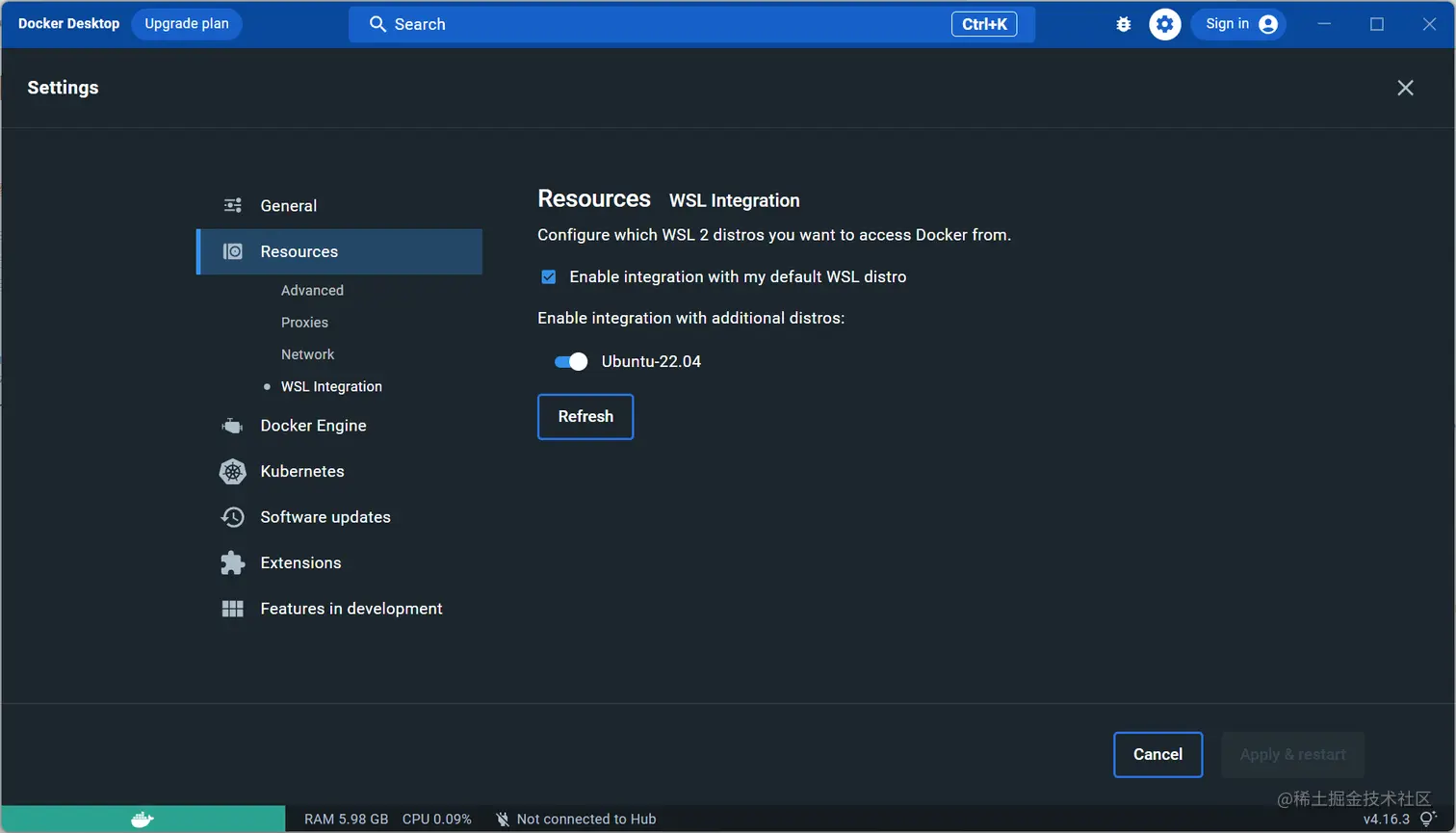
Task: Click the Software updates clock icon
Action: 233,517
